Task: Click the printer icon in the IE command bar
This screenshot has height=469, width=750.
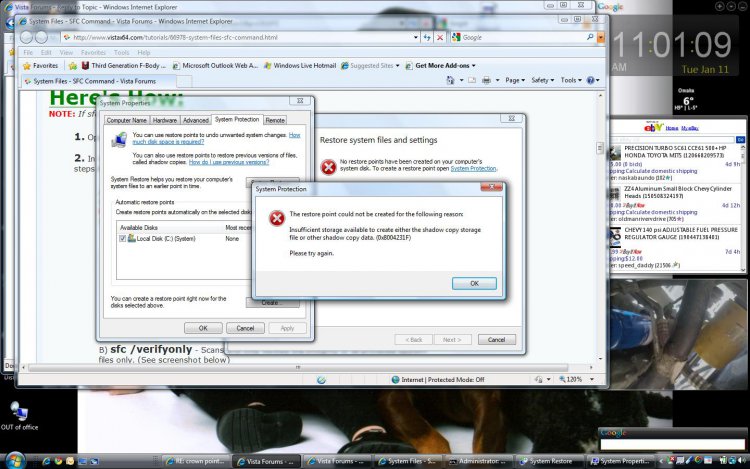Action: click(x=486, y=80)
